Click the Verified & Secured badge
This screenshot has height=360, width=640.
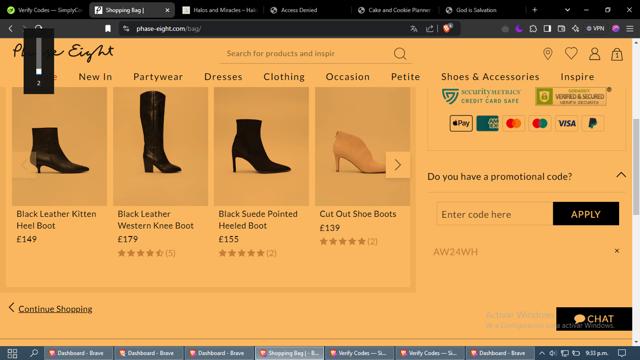coord(571,97)
